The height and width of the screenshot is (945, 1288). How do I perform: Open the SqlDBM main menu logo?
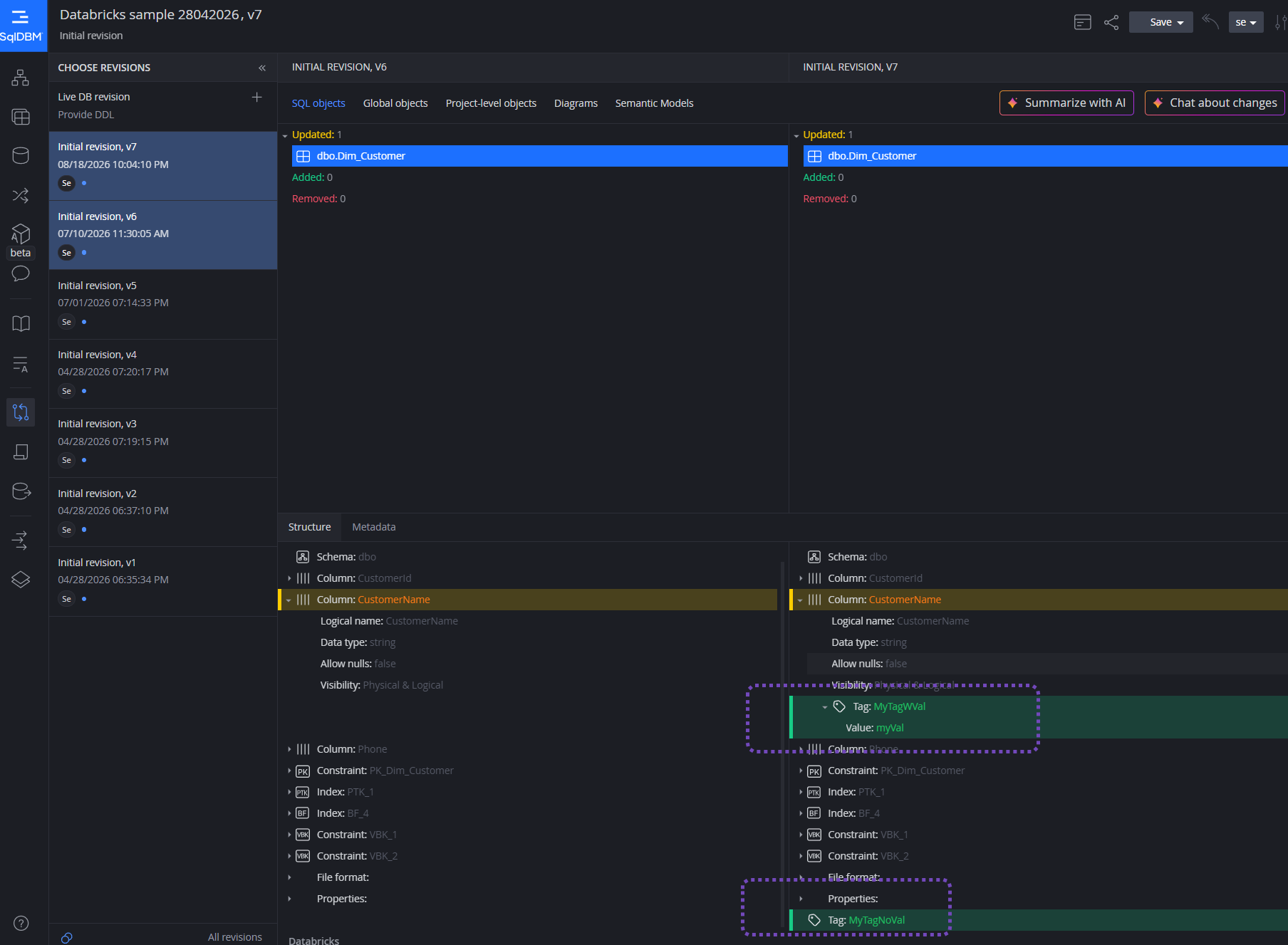23,26
